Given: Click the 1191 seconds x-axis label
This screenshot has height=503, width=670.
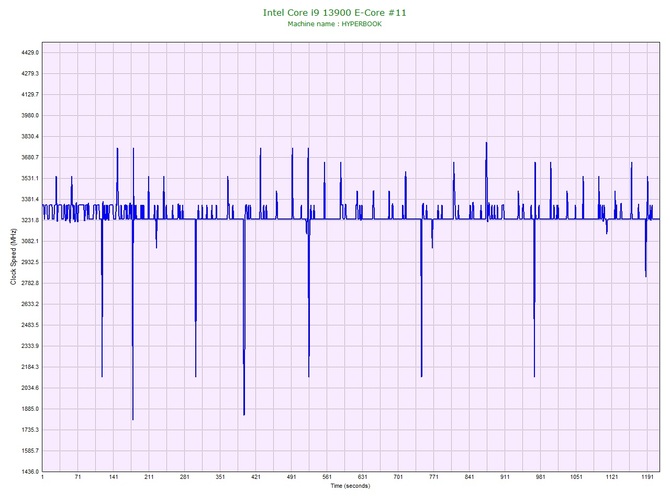Looking at the screenshot, I should tap(647, 477).
